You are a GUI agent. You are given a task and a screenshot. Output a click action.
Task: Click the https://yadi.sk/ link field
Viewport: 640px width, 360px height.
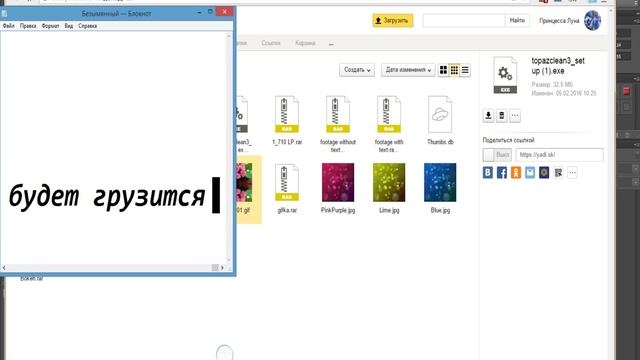click(x=559, y=155)
